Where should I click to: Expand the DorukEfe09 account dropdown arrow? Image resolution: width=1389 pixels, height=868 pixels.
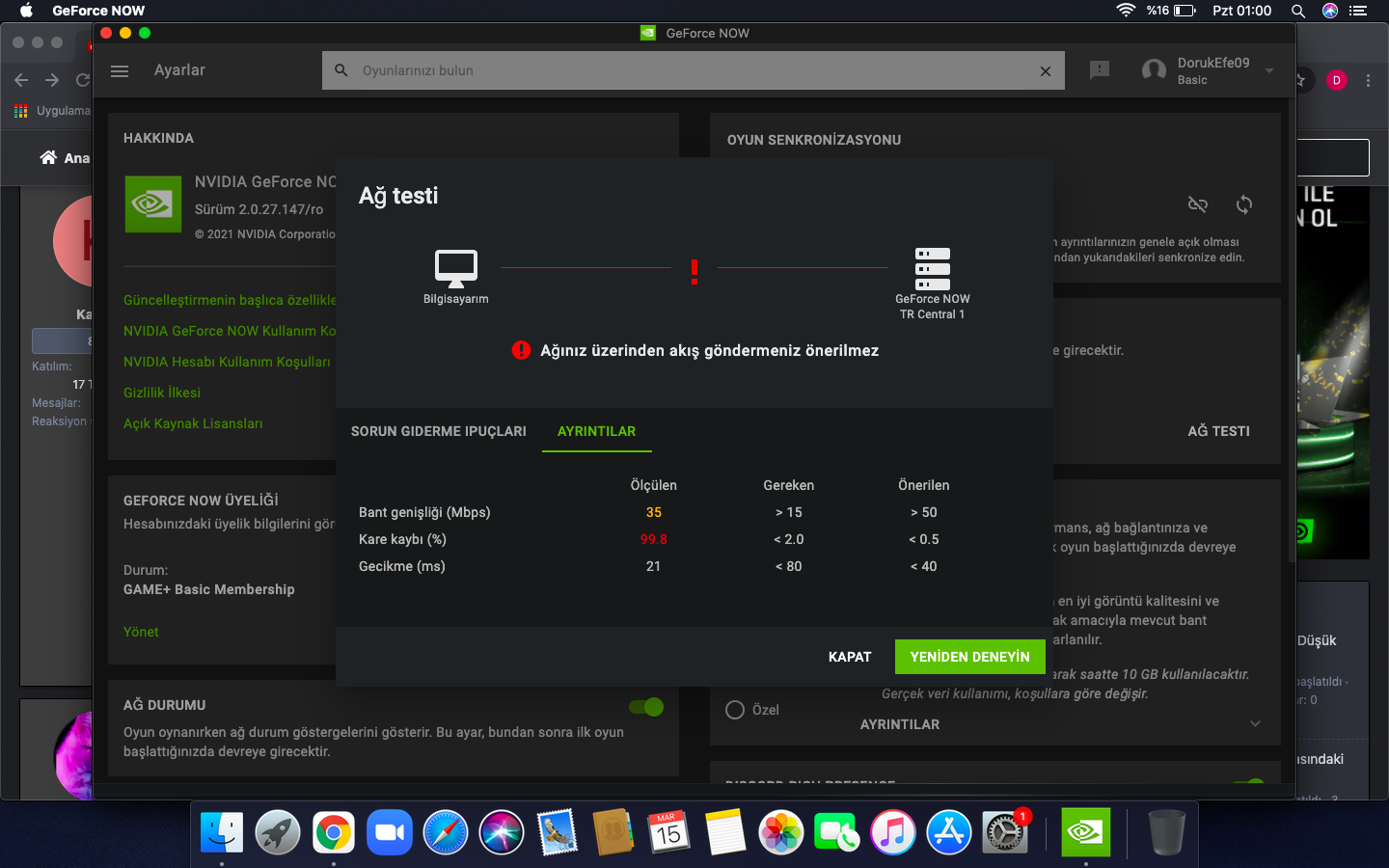point(1269,70)
